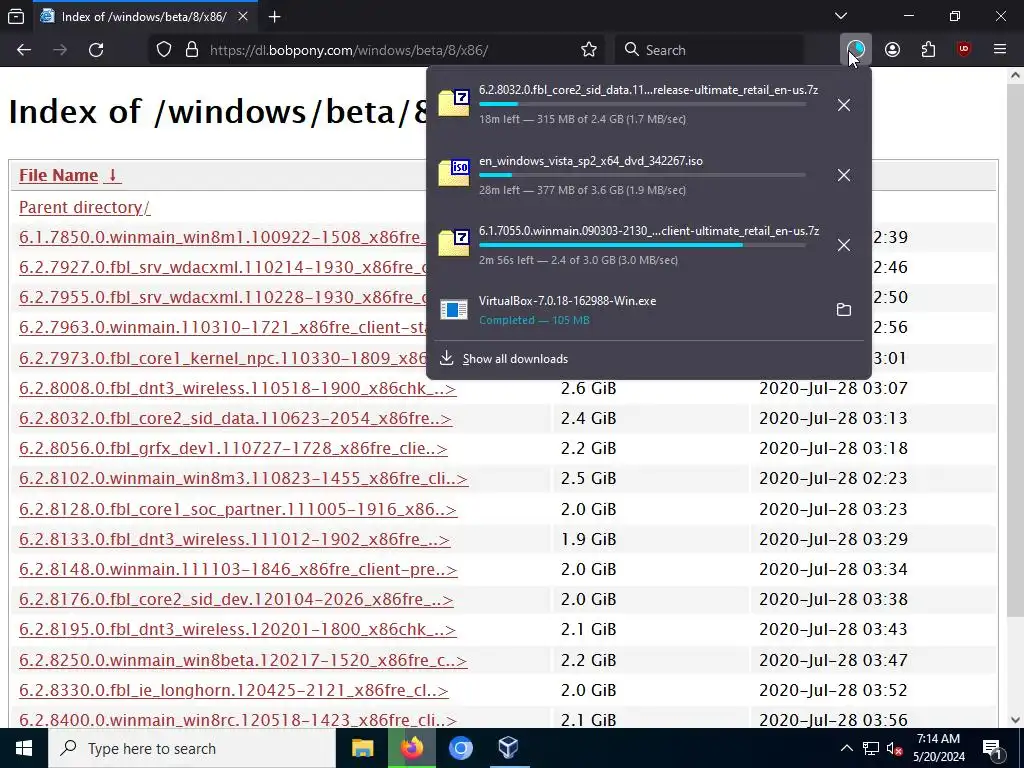Viewport: 1024px width, 768px height.
Task: Click the page vertical scrollbar
Action: pos(1016,353)
